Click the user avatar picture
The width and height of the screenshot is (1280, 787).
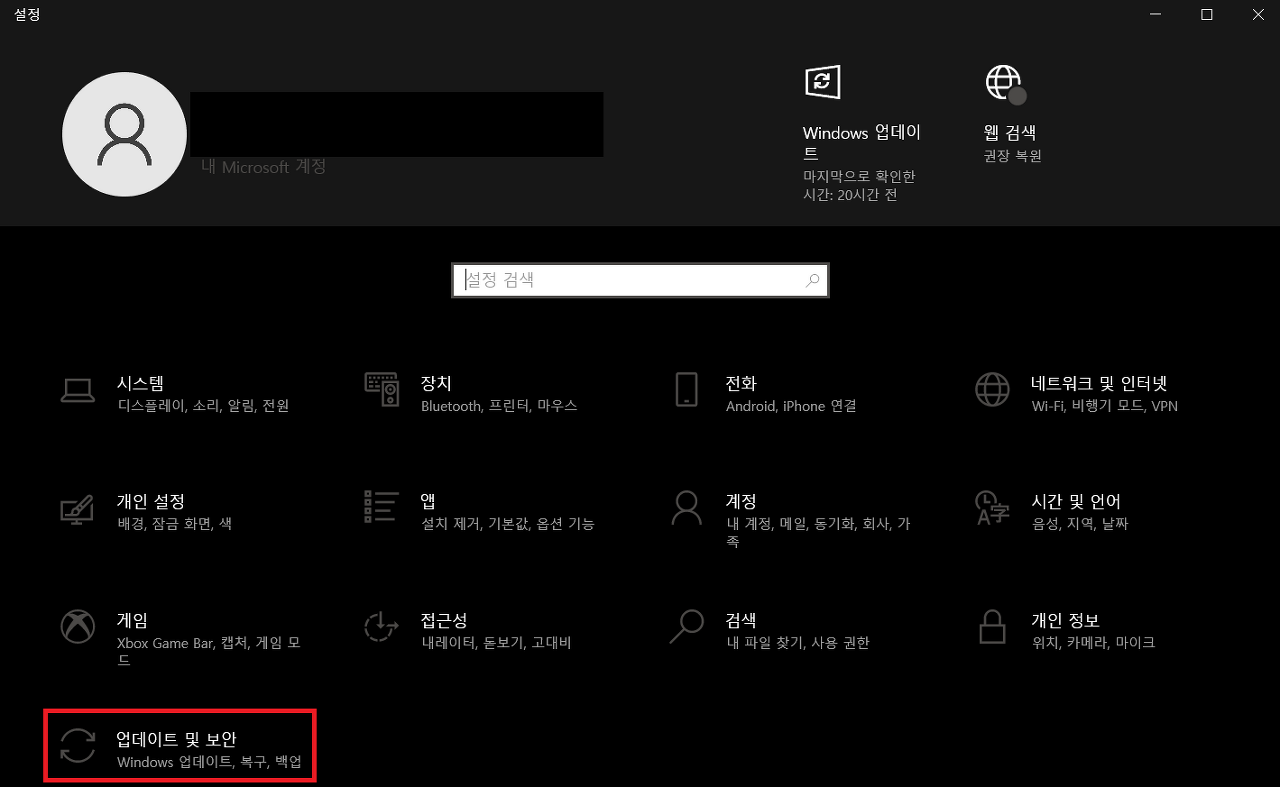pyautogui.click(x=124, y=134)
